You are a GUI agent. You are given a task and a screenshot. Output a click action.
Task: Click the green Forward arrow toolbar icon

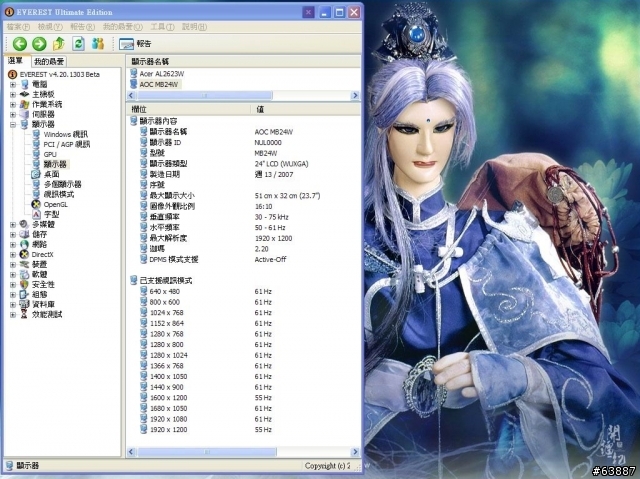39,44
